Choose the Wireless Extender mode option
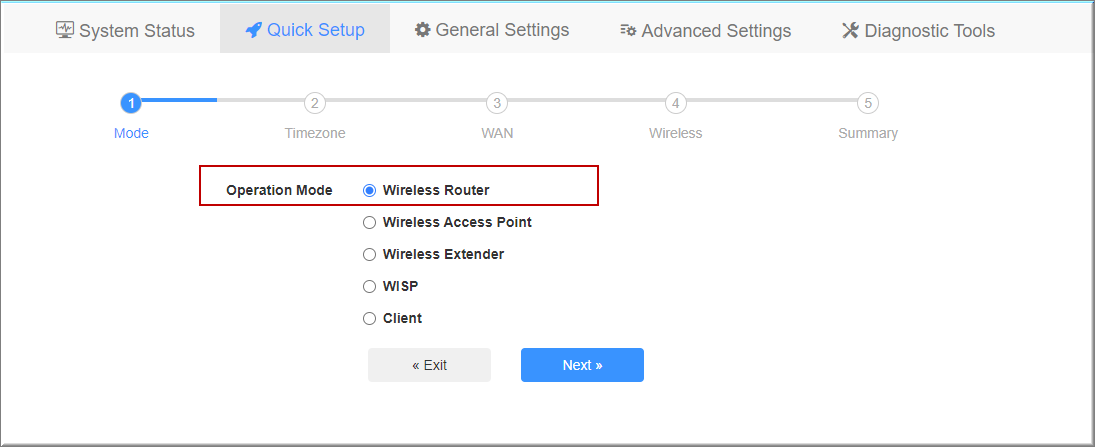 point(369,255)
